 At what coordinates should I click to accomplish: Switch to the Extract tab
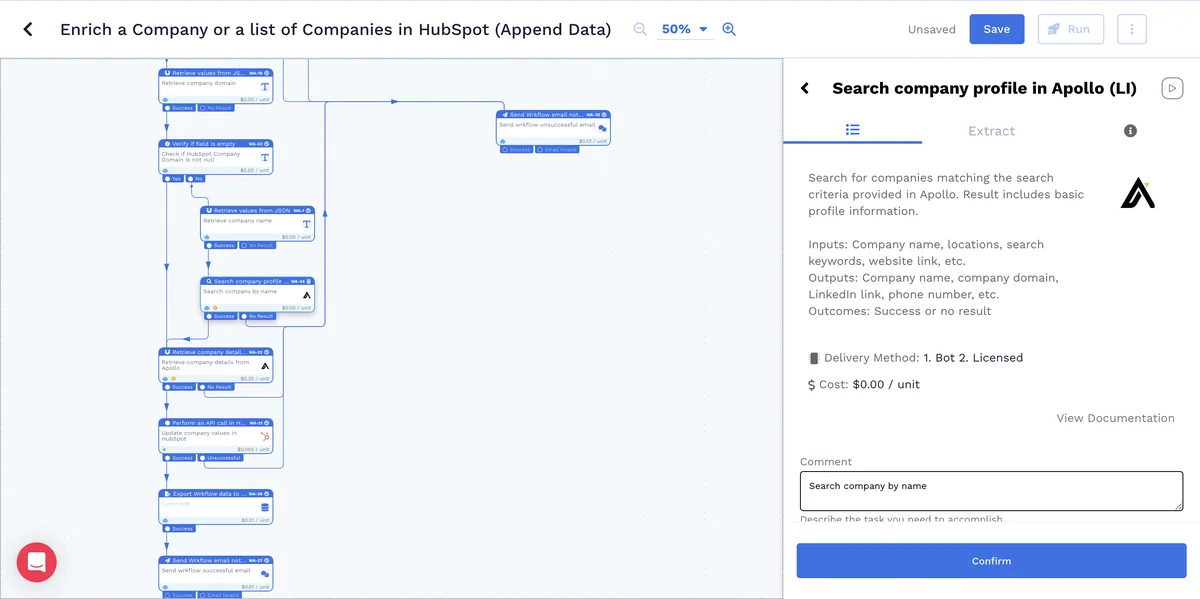(x=991, y=131)
